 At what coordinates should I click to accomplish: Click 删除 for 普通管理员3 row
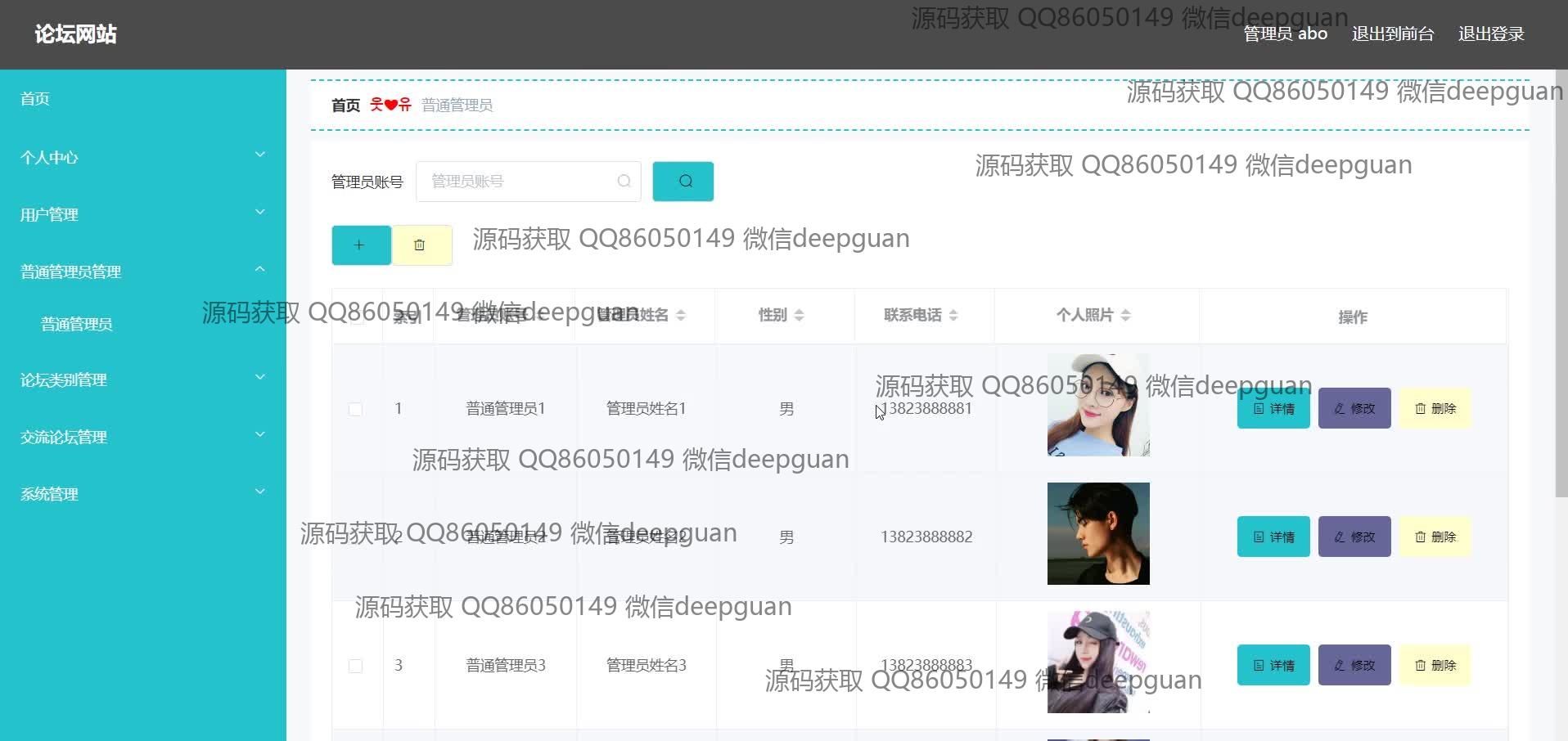tap(1435, 665)
